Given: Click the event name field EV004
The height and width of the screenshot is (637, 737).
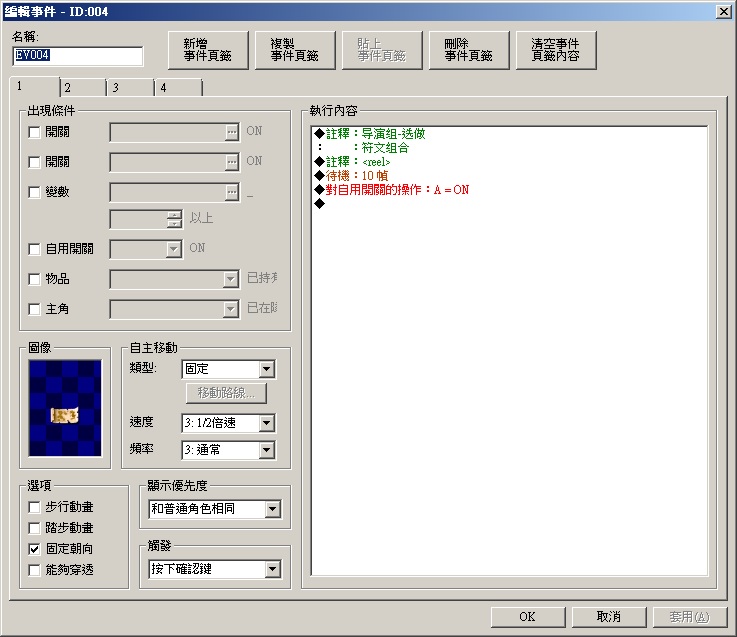Looking at the screenshot, I should pyautogui.click(x=78, y=56).
